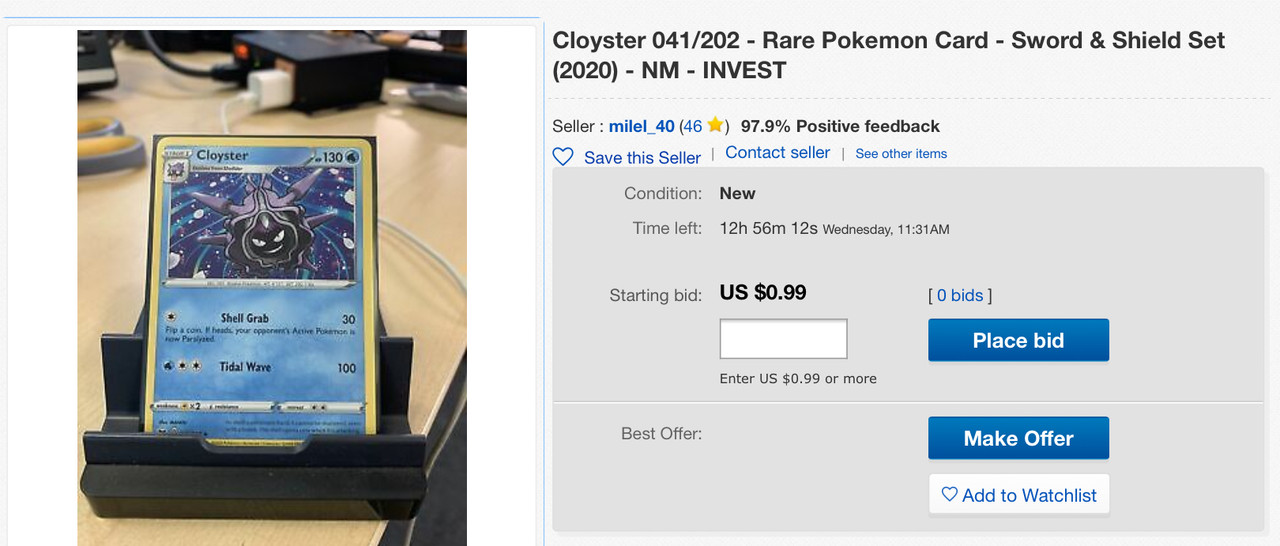Click the US $0.99 starting bid price
Image resolution: width=1280 pixels, height=546 pixels.
coord(763,293)
